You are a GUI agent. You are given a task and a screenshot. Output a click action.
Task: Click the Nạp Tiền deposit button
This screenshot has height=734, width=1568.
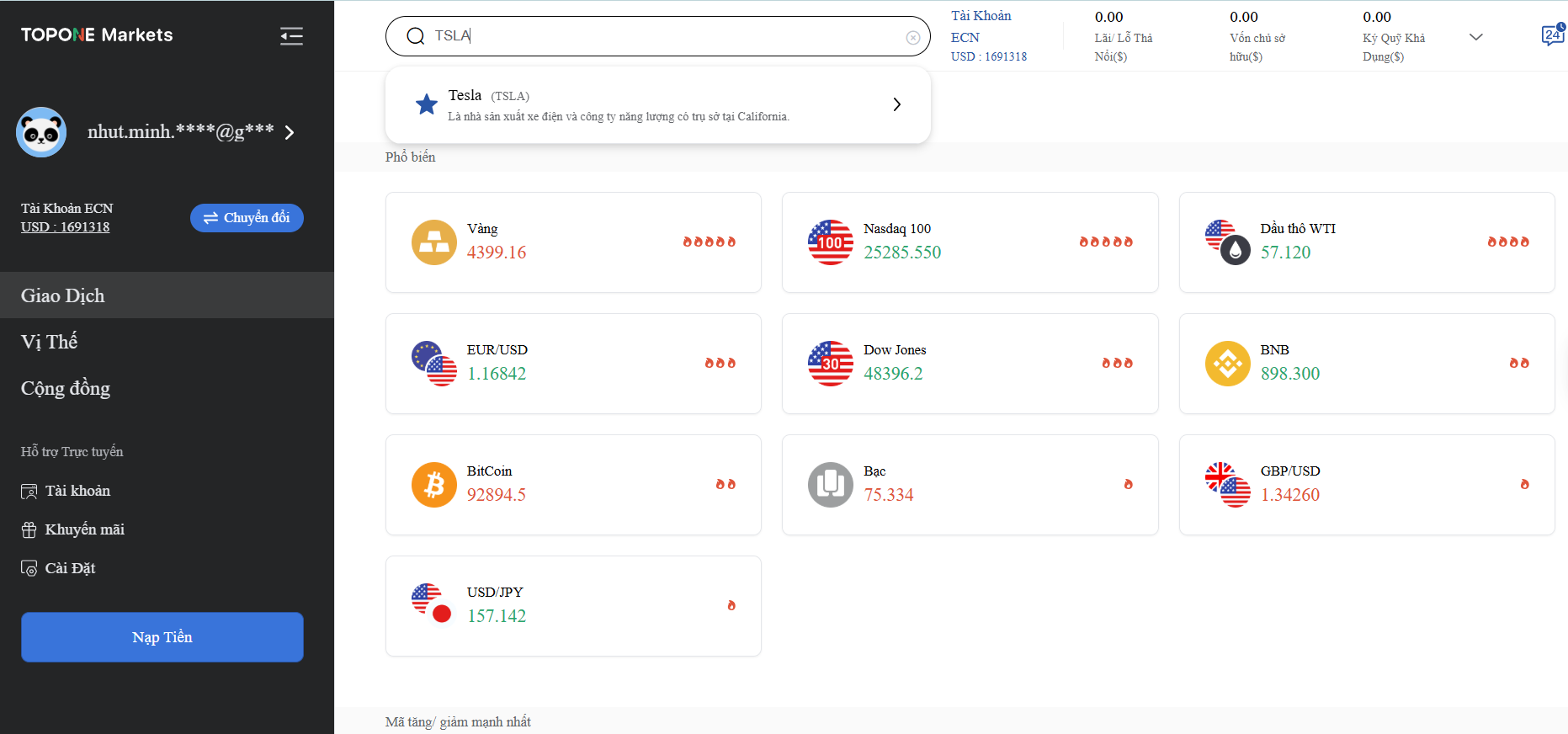pyautogui.click(x=162, y=637)
